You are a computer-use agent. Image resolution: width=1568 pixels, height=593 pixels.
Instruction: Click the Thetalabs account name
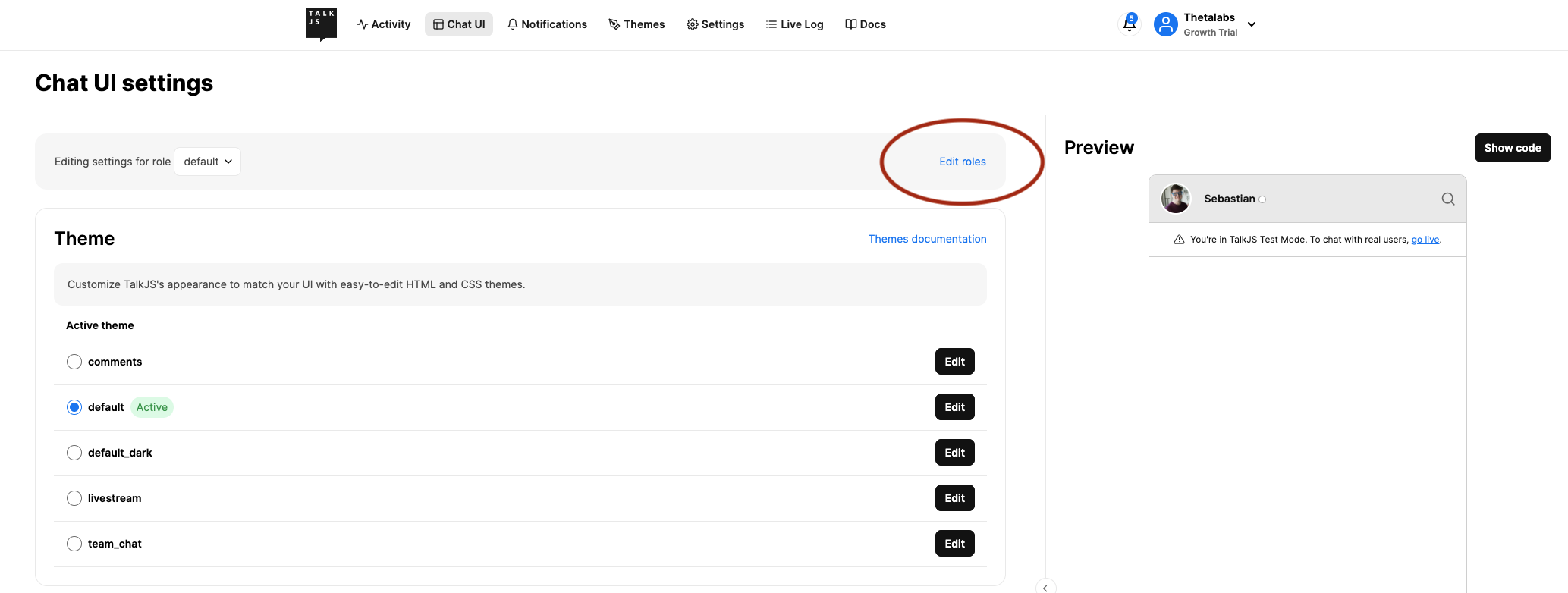pos(1209,17)
